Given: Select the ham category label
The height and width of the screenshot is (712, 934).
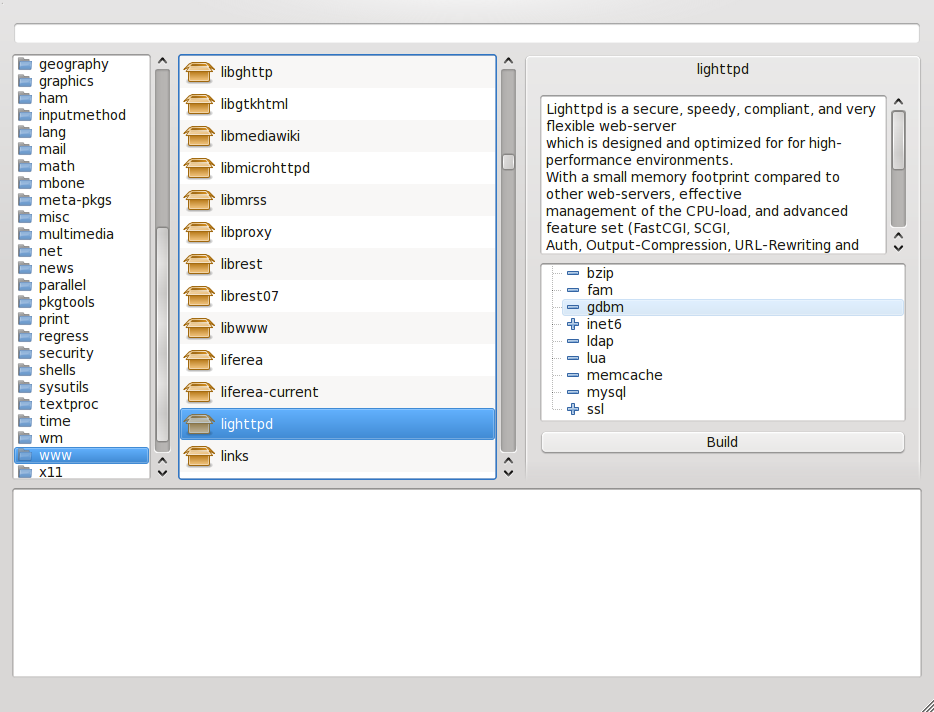Looking at the screenshot, I should tap(53, 98).
